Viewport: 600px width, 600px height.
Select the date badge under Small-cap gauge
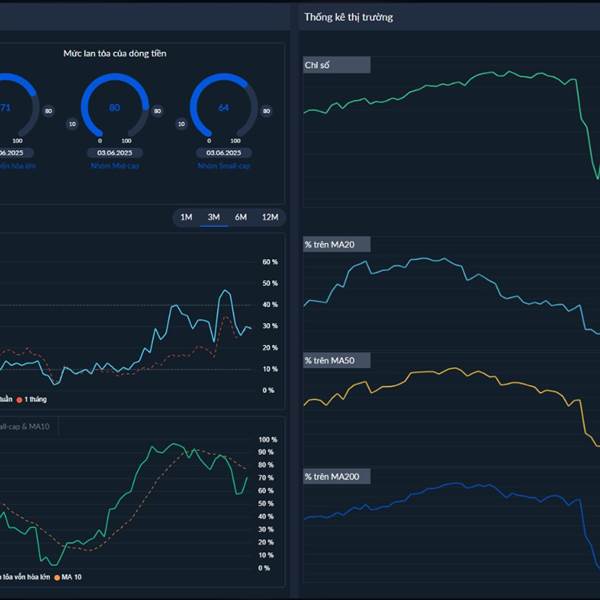pos(224,153)
